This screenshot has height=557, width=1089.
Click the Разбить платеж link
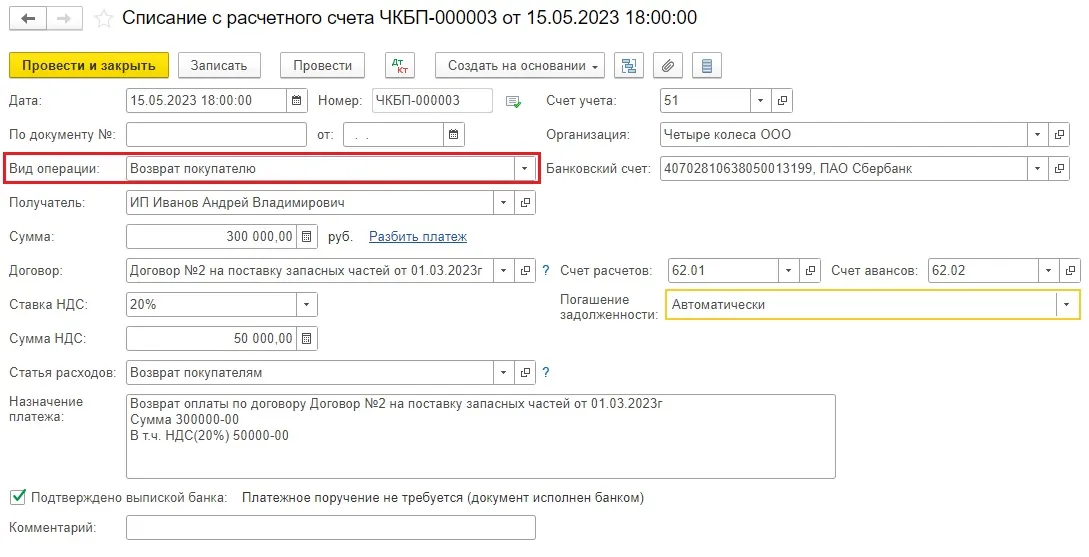pos(417,237)
